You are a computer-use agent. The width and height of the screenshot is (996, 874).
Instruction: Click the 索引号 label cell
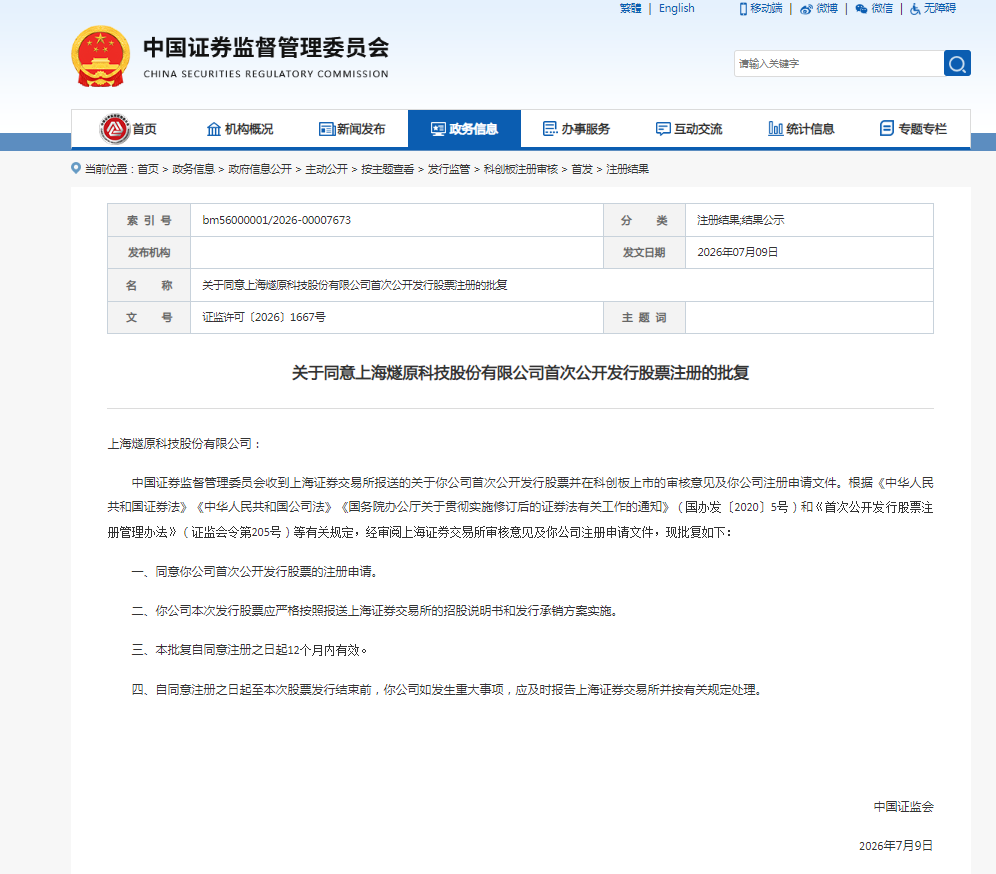pos(149,220)
